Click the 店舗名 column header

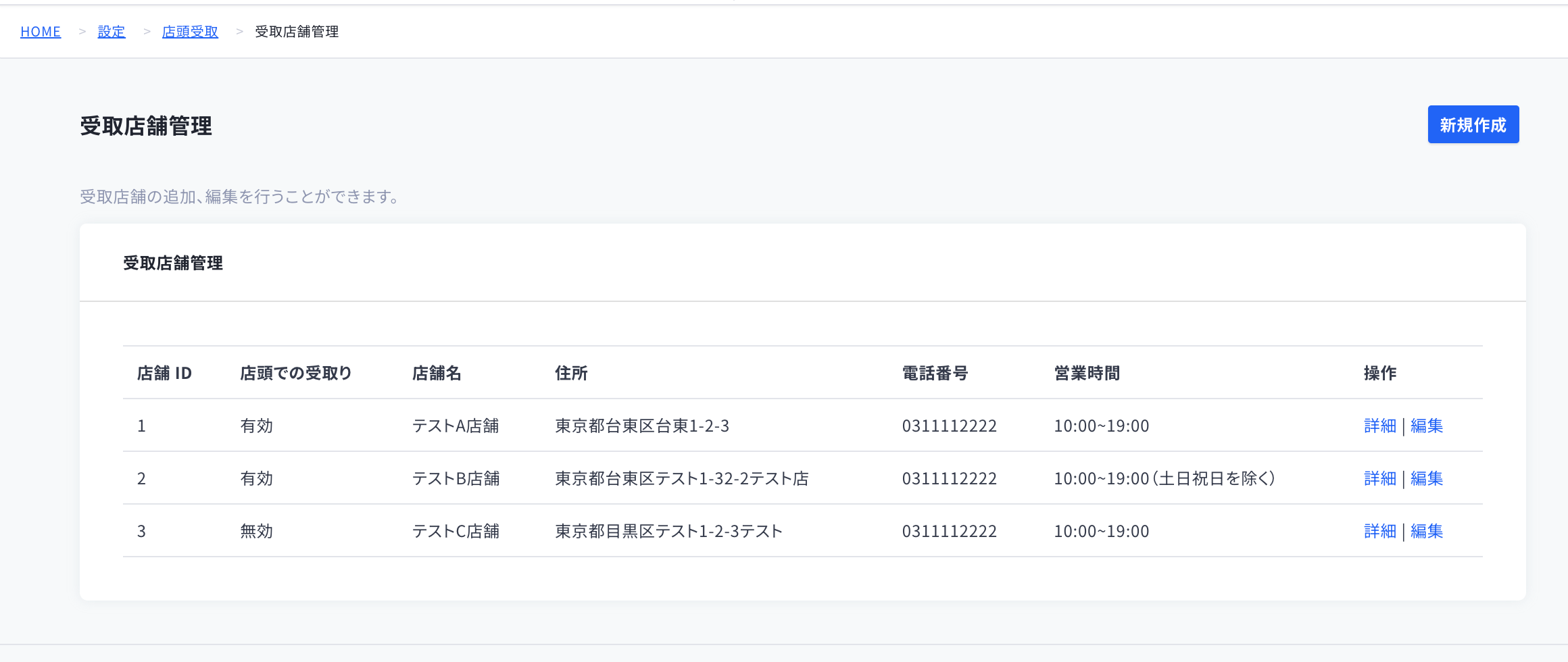tap(437, 373)
